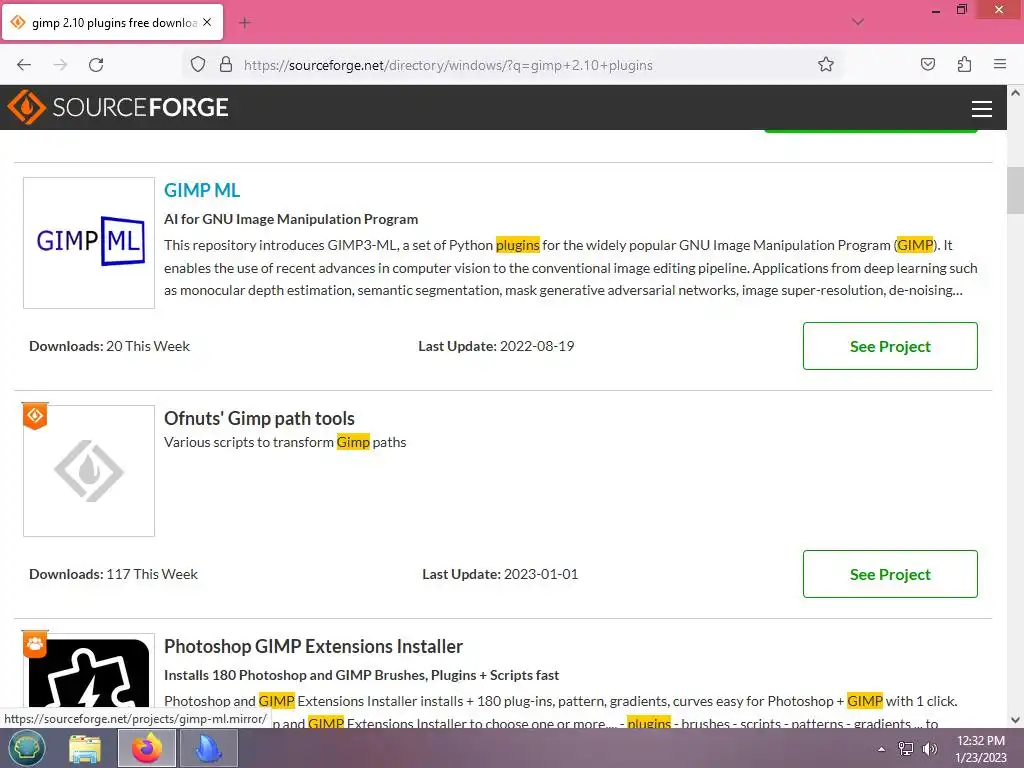Image resolution: width=1024 pixels, height=768 pixels.
Task: Show hidden system tray icons
Action: click(x=882, y=749)
